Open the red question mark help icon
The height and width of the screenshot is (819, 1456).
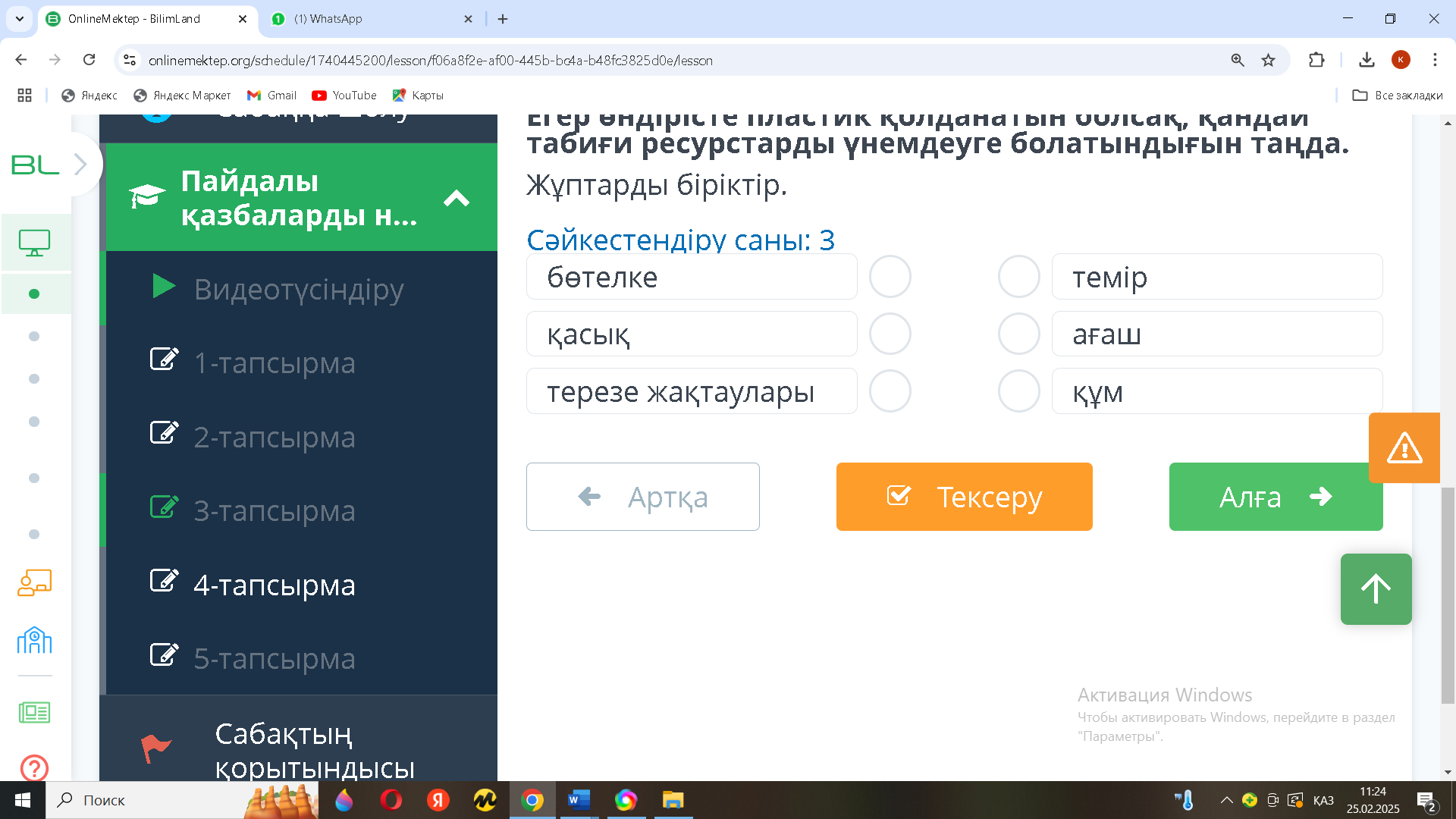pyautogui.click(x=34, y=767)
